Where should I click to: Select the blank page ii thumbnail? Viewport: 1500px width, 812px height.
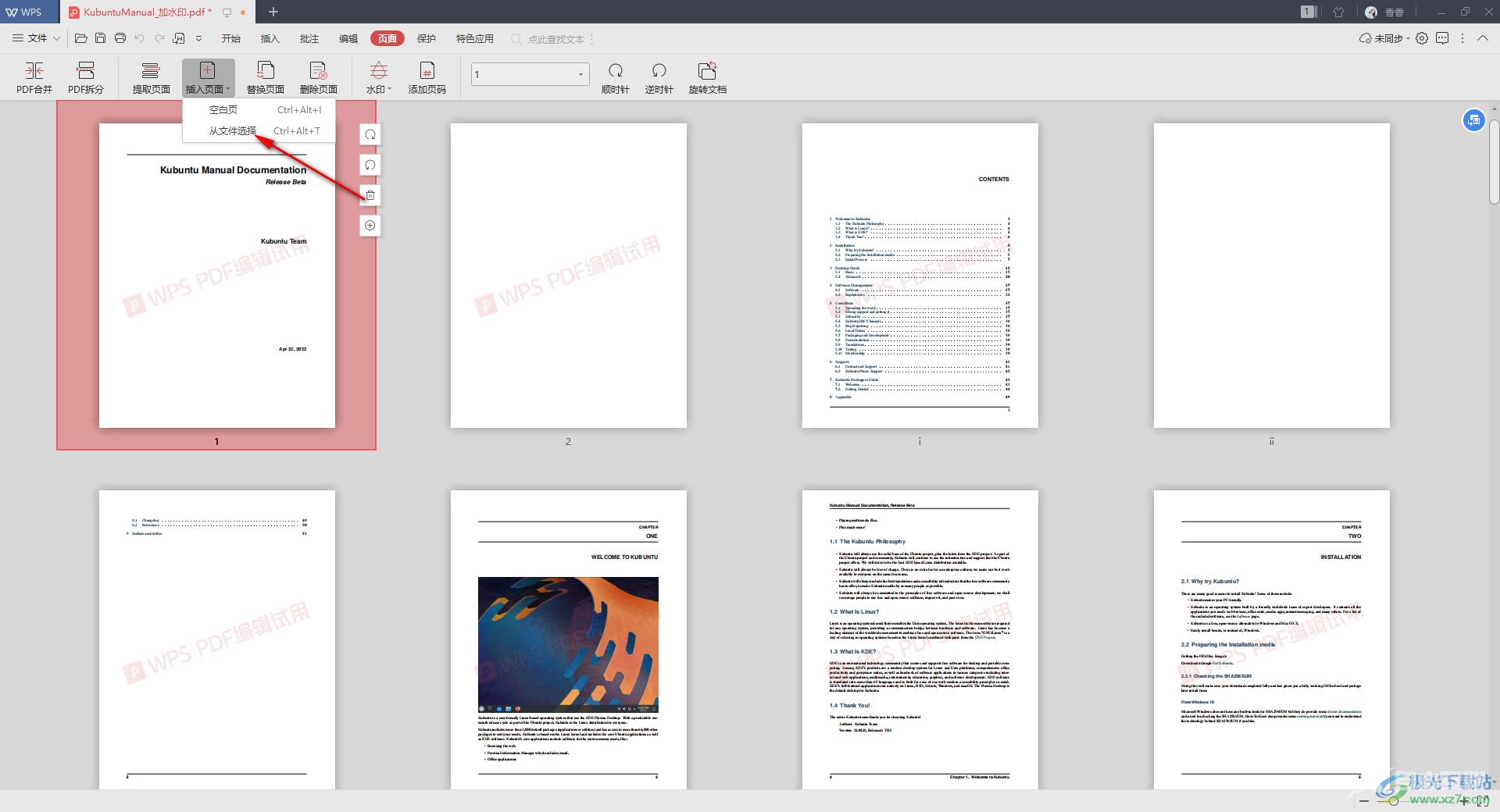click(1272, 276)
